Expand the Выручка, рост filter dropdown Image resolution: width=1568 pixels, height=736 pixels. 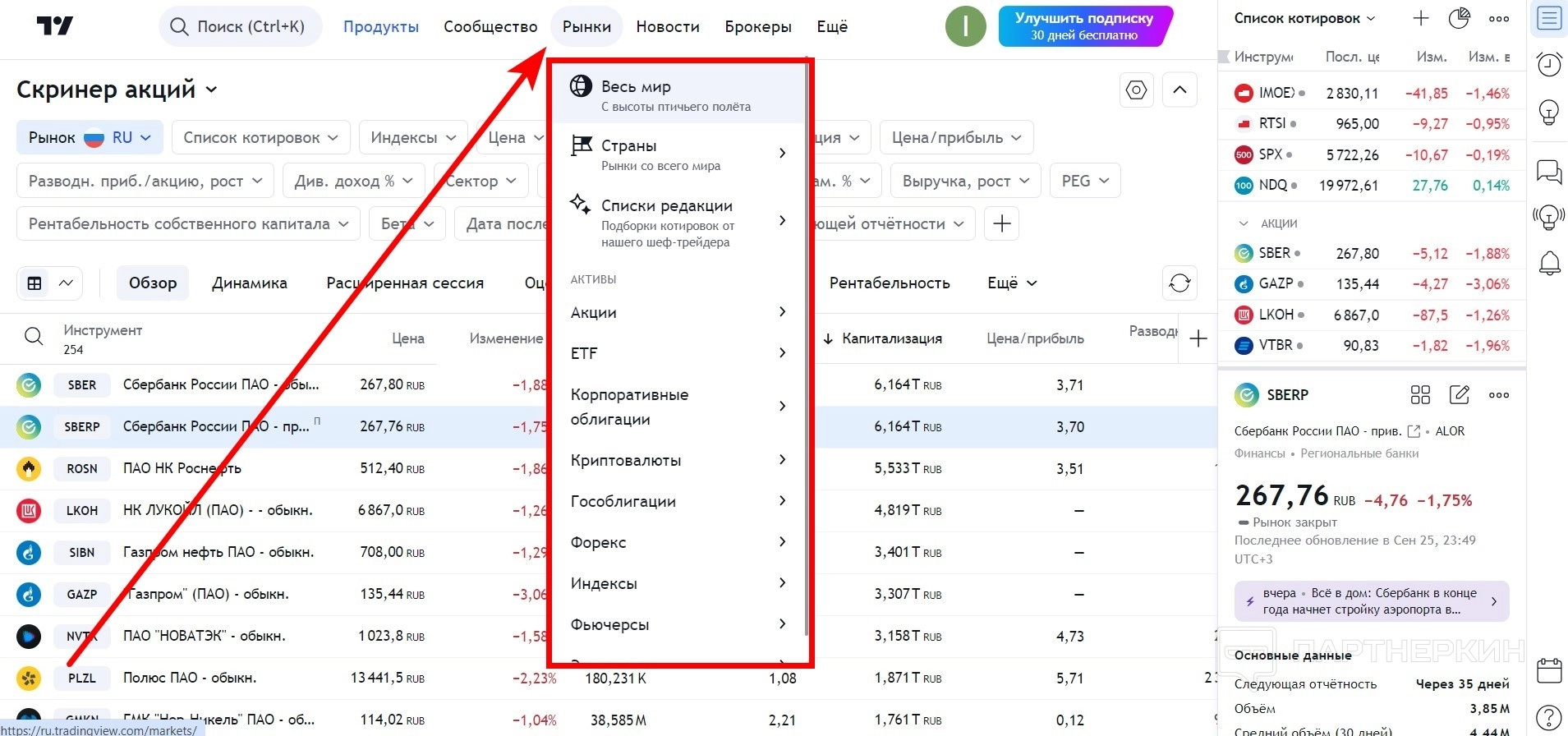point(965,181)
